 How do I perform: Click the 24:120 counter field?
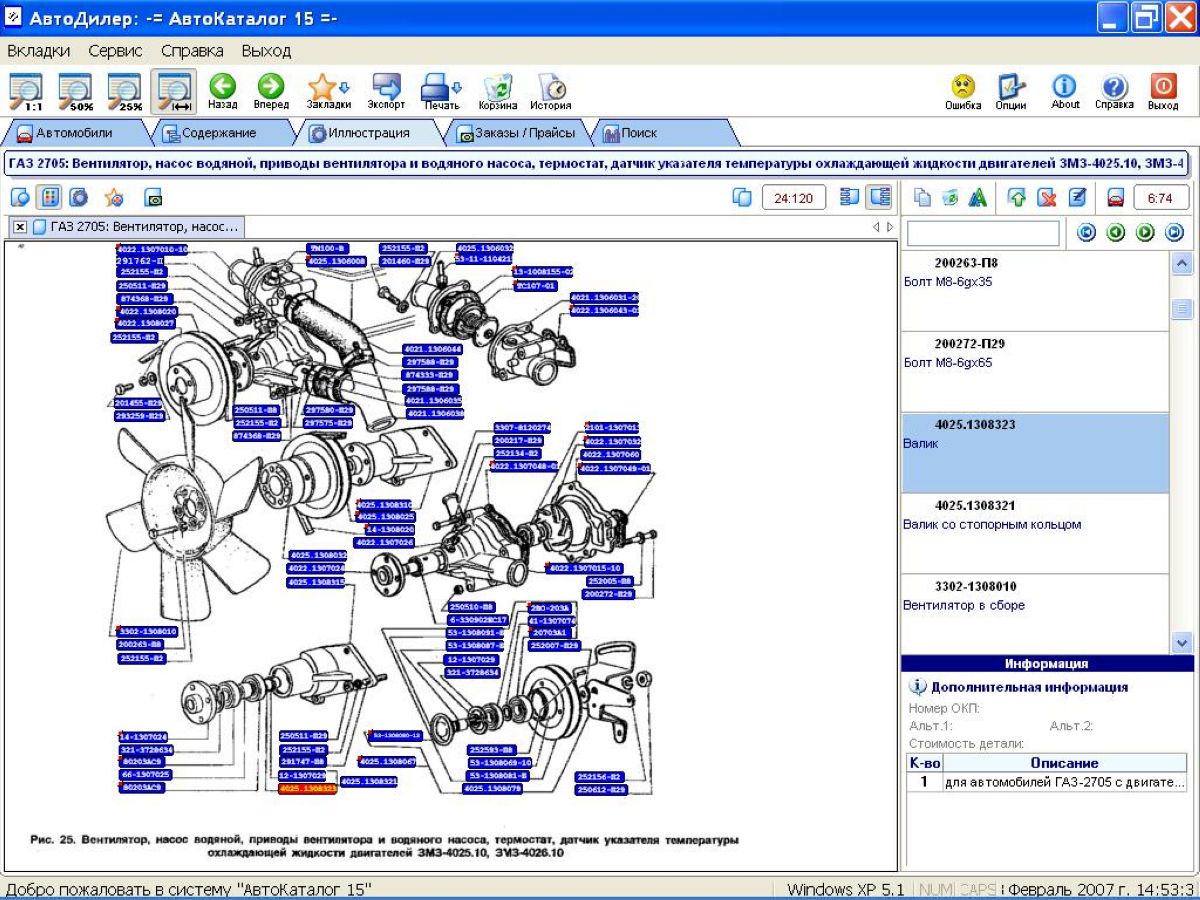[x=794, y=198]
